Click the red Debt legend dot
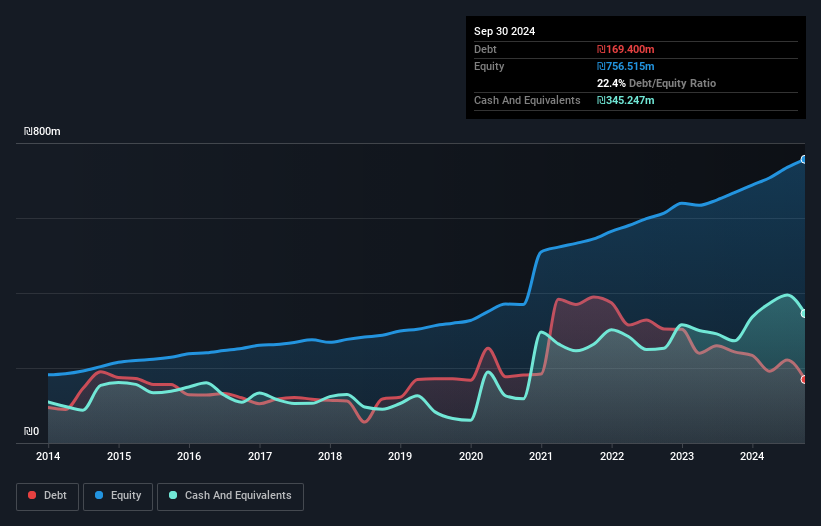Image resolution: width=821 pixels, height=526 pixels. coord(32,495)
